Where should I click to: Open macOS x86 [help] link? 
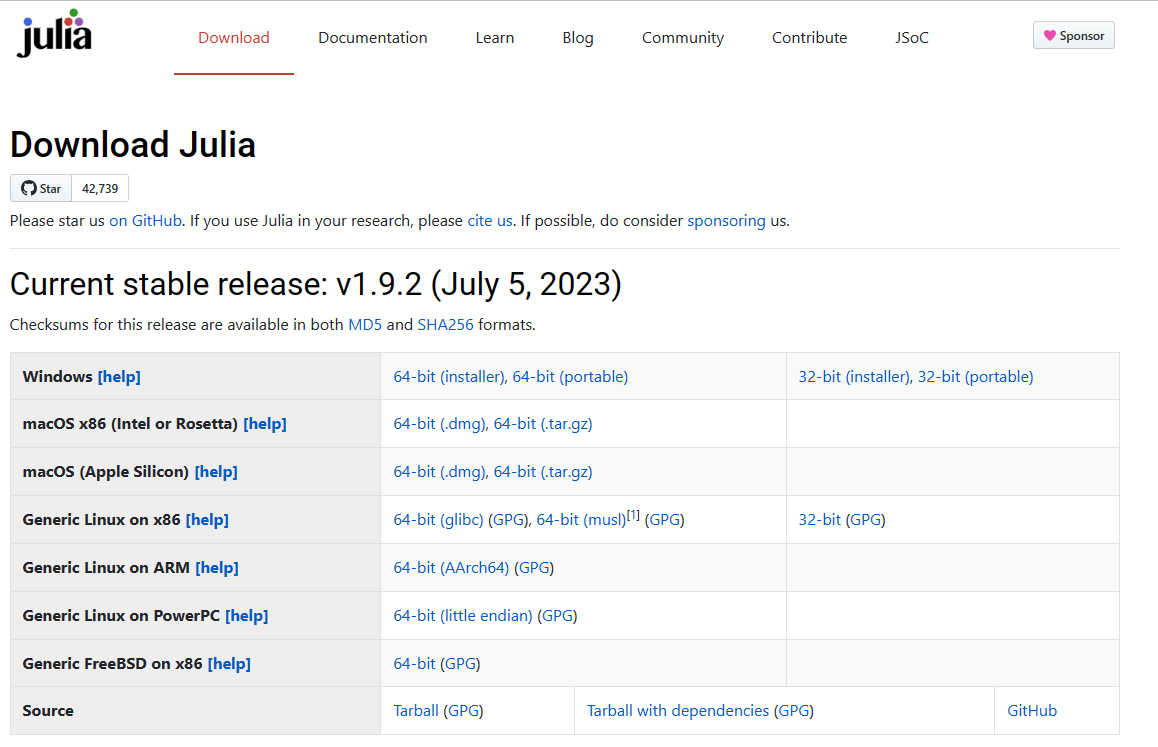point(265,424)
